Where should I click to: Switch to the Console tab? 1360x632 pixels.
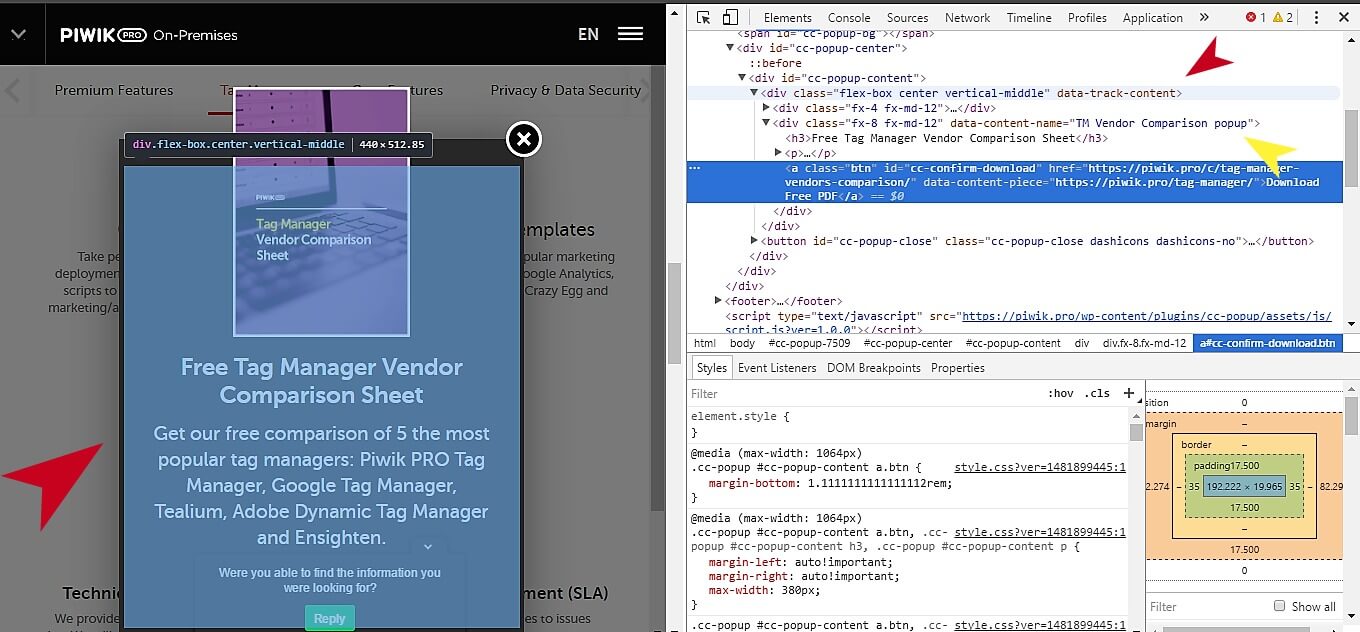click(x=848, y=17)
